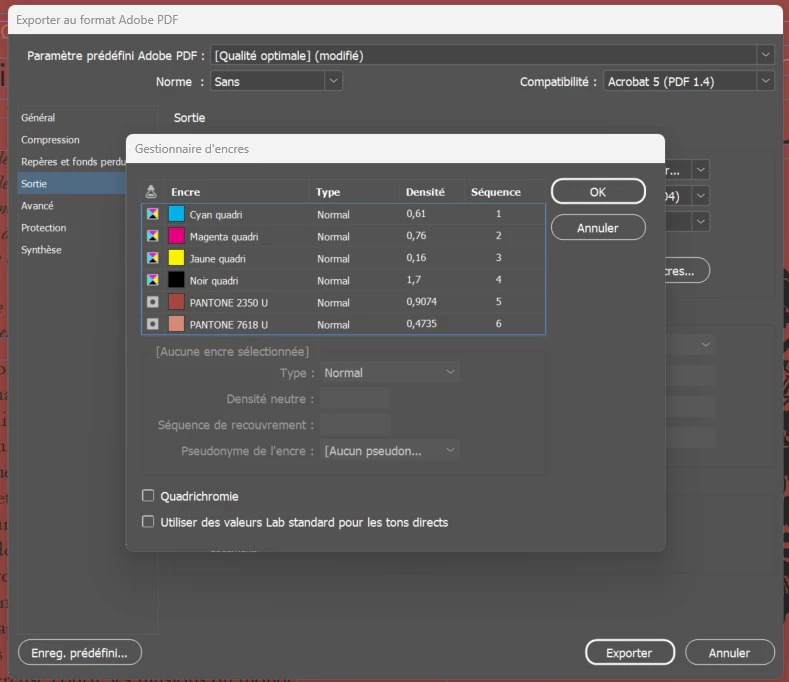Image resolution: width=789 pixels, height=682 pixels.
Task: Select the Cyan quadri ink name
Action: click(216, 214)
